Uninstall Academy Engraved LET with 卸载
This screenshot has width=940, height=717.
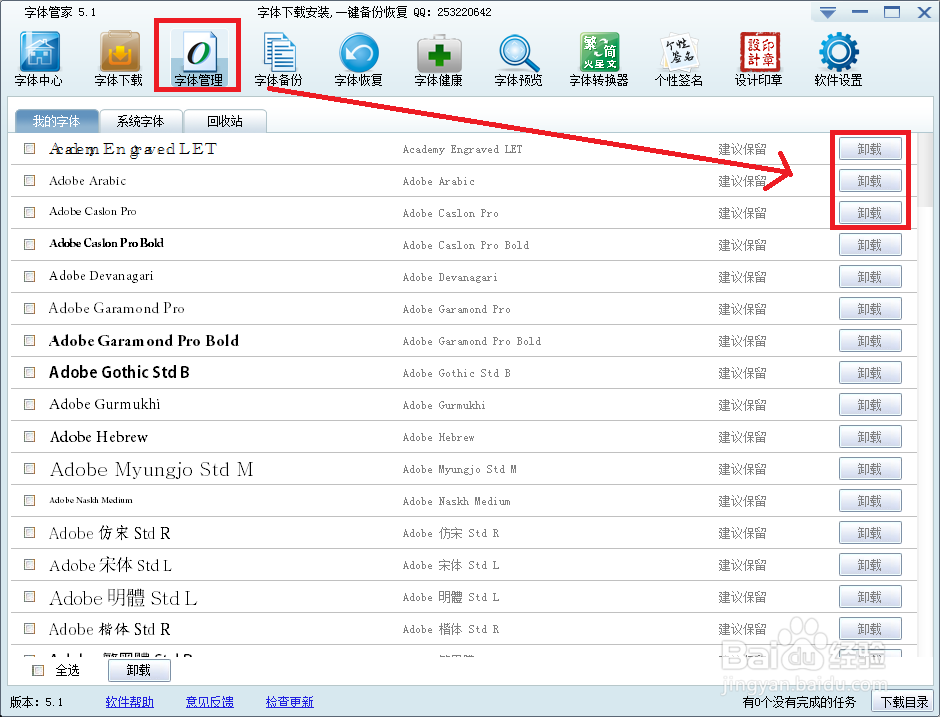(870, 149)
